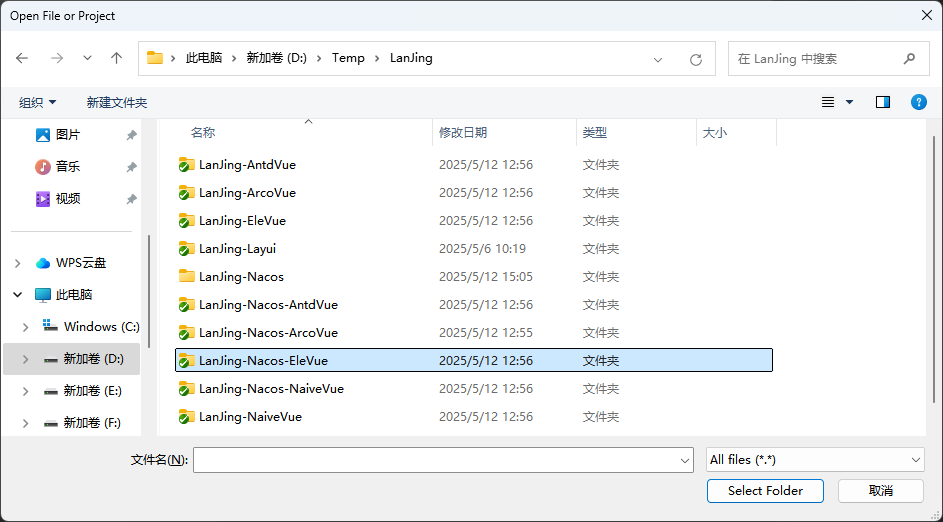The image size is (943, 522).
Task: Unpin 图片 using its pin icon
Action: point(131,135)
